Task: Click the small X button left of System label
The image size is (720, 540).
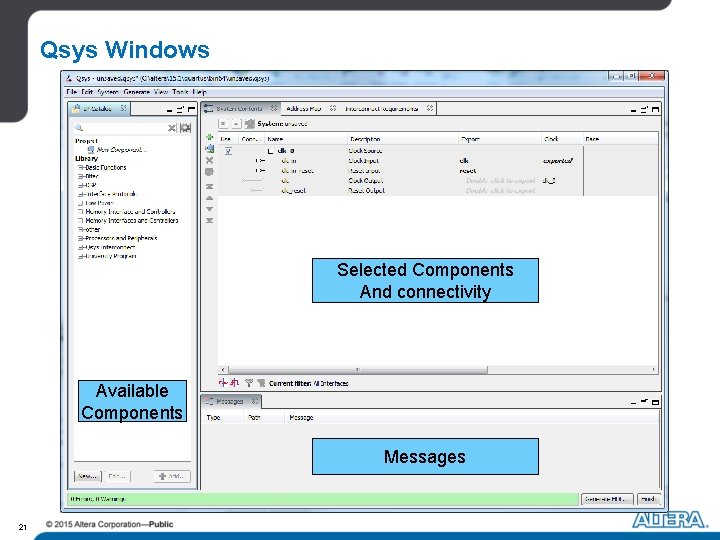Action: 223,124
